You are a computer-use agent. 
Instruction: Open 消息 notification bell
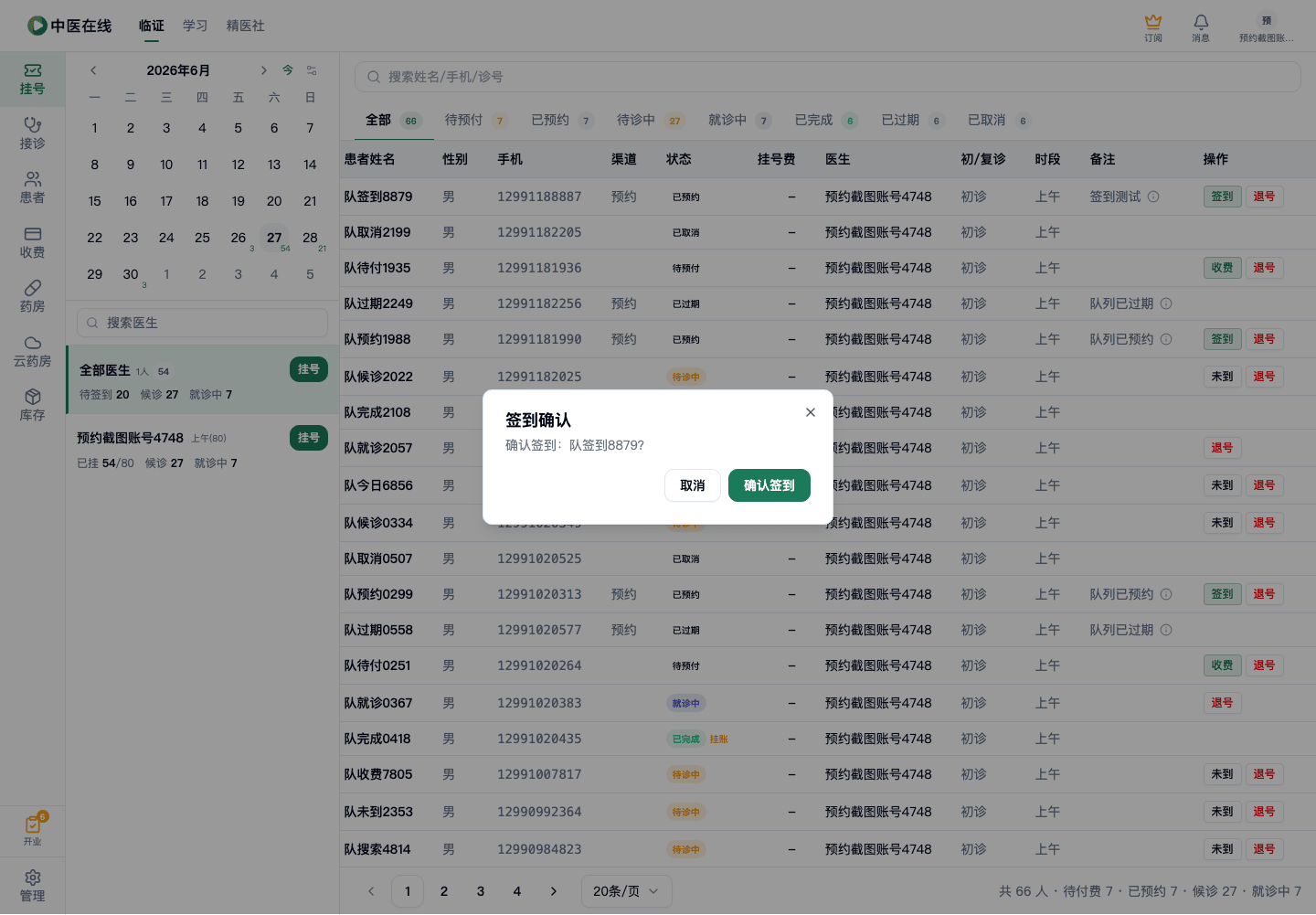pyautogui.click(x=1201, y=27)
